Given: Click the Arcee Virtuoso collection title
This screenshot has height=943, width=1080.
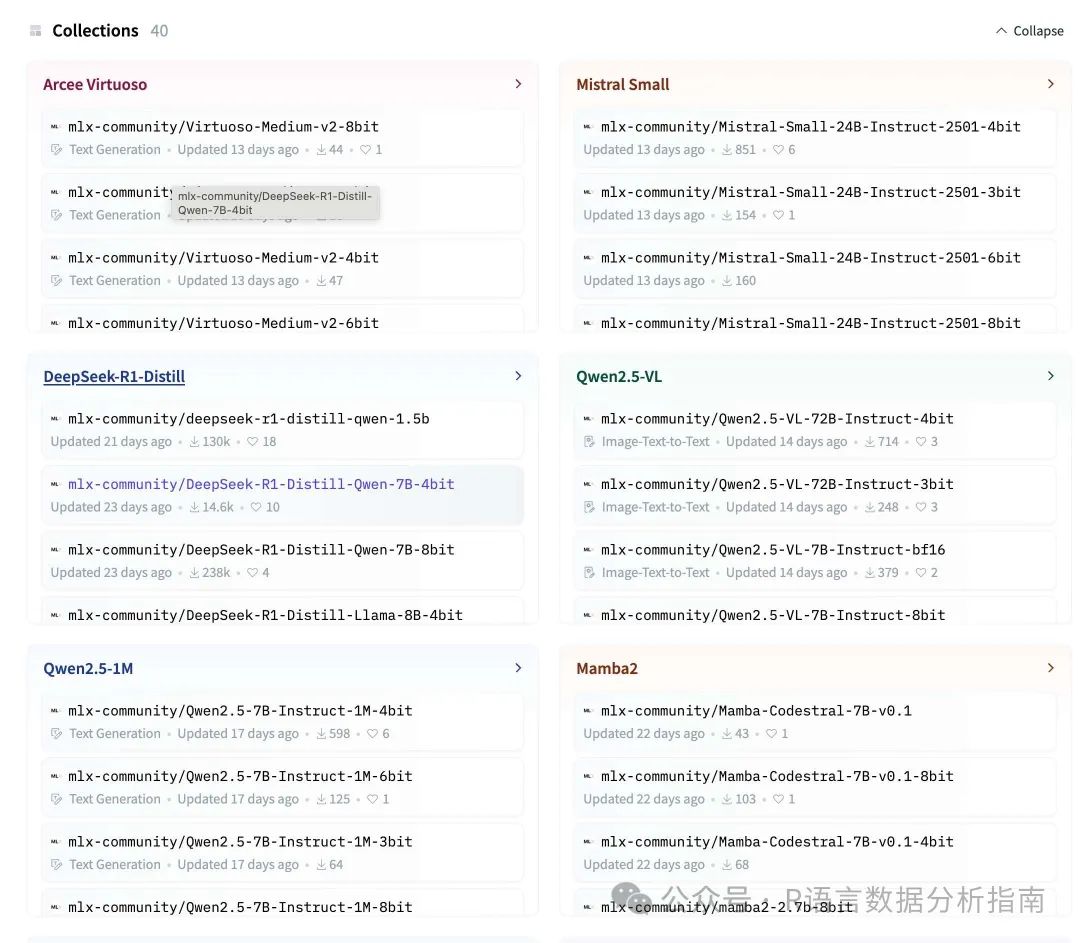Looking at the screenshot, I should tap(95, 85).
